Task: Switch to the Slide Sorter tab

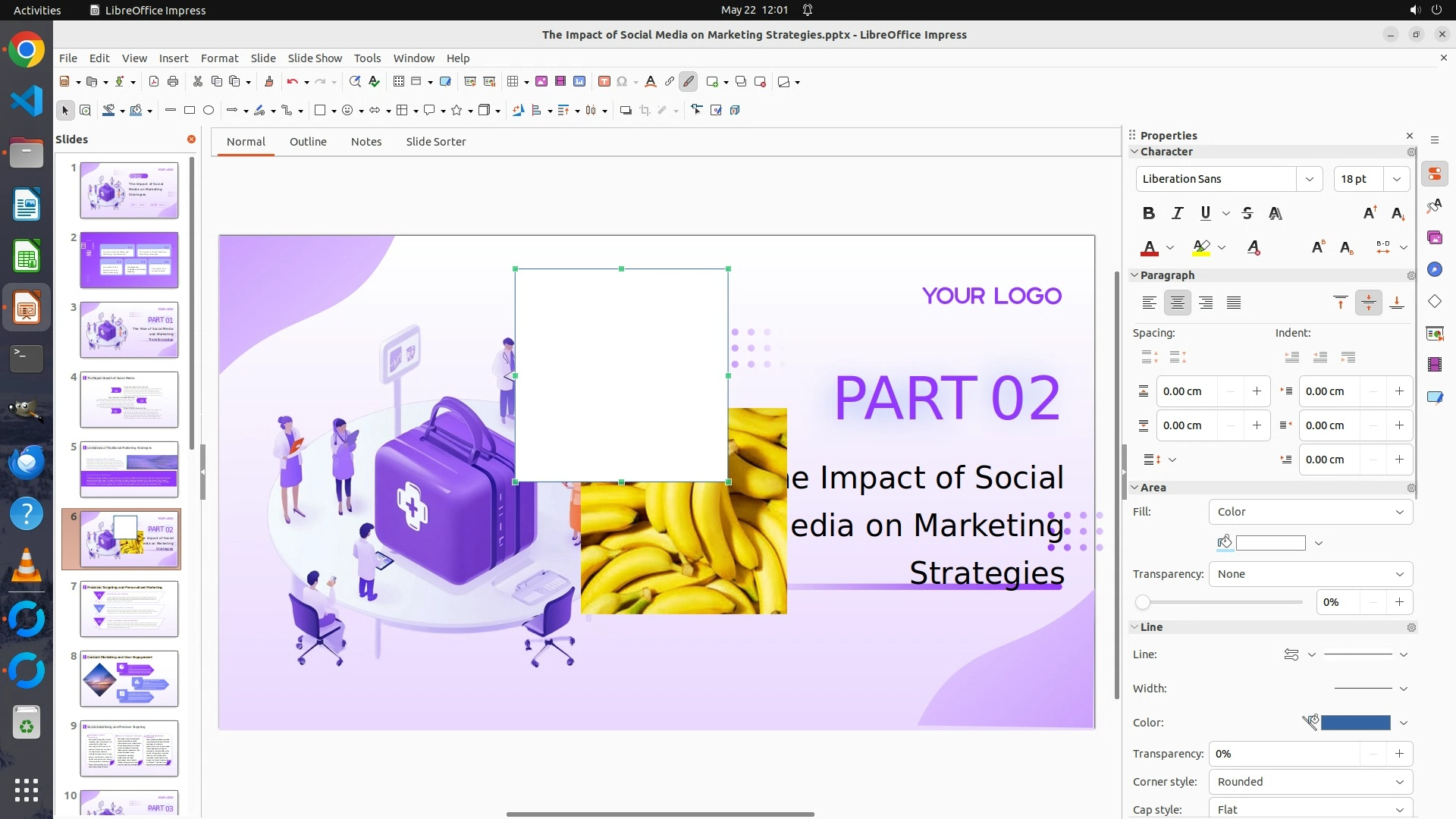Action: 435,142
